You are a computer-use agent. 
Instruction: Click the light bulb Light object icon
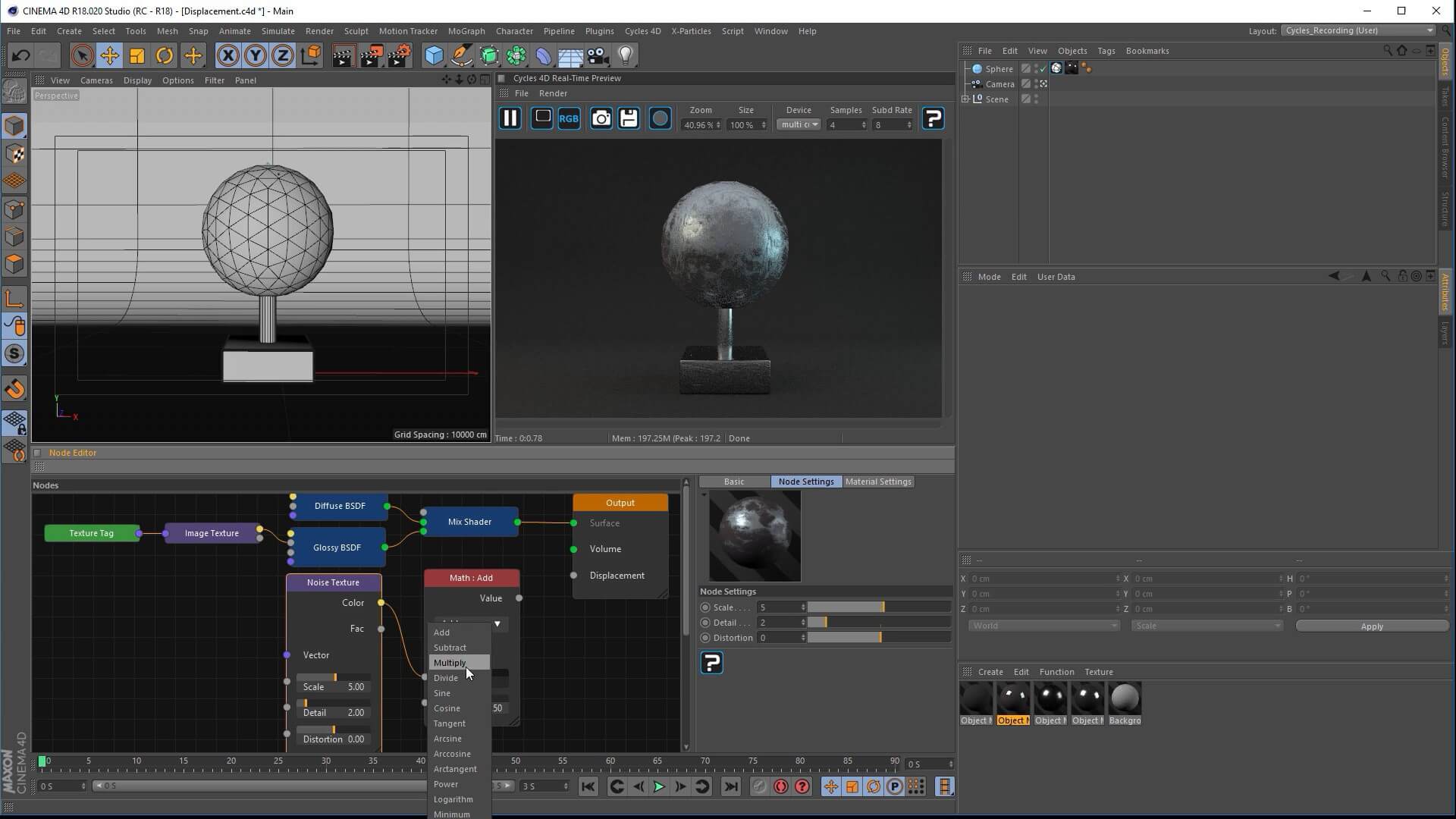pyautogui.click(x=626, y=55)
